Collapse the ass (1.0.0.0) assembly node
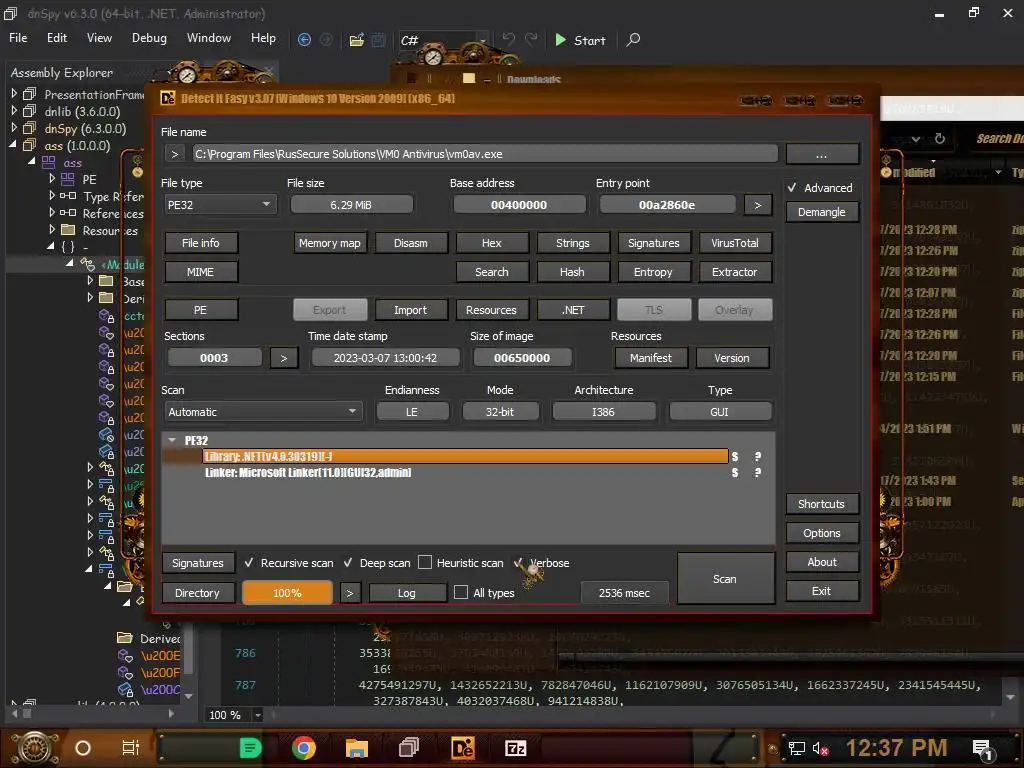The width and height of the screenshot is (1024, 768). click(x=13, y=145)
